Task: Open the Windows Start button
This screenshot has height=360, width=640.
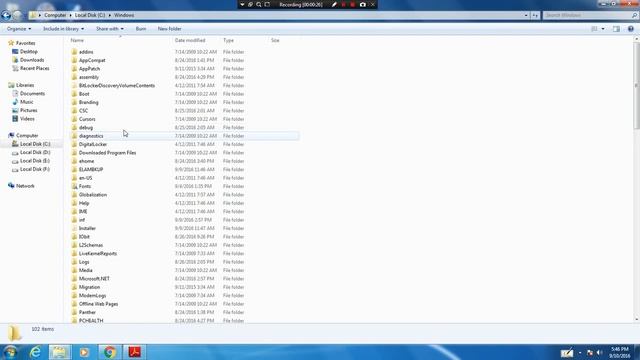Action: [x=10, y=352]
